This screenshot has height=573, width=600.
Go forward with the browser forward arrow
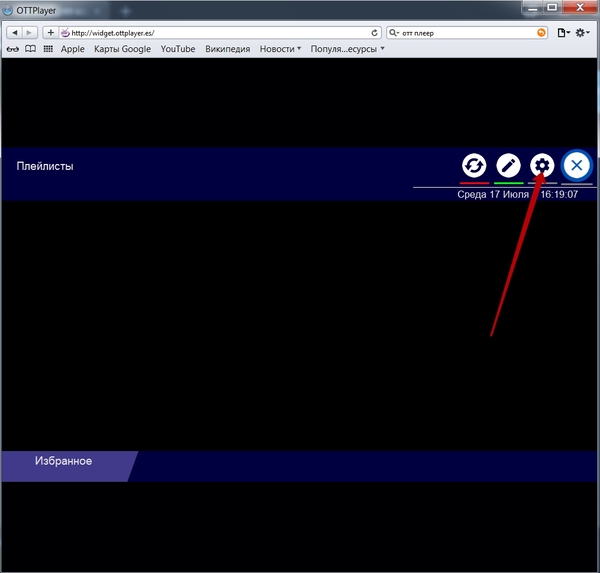pos(29,33)
